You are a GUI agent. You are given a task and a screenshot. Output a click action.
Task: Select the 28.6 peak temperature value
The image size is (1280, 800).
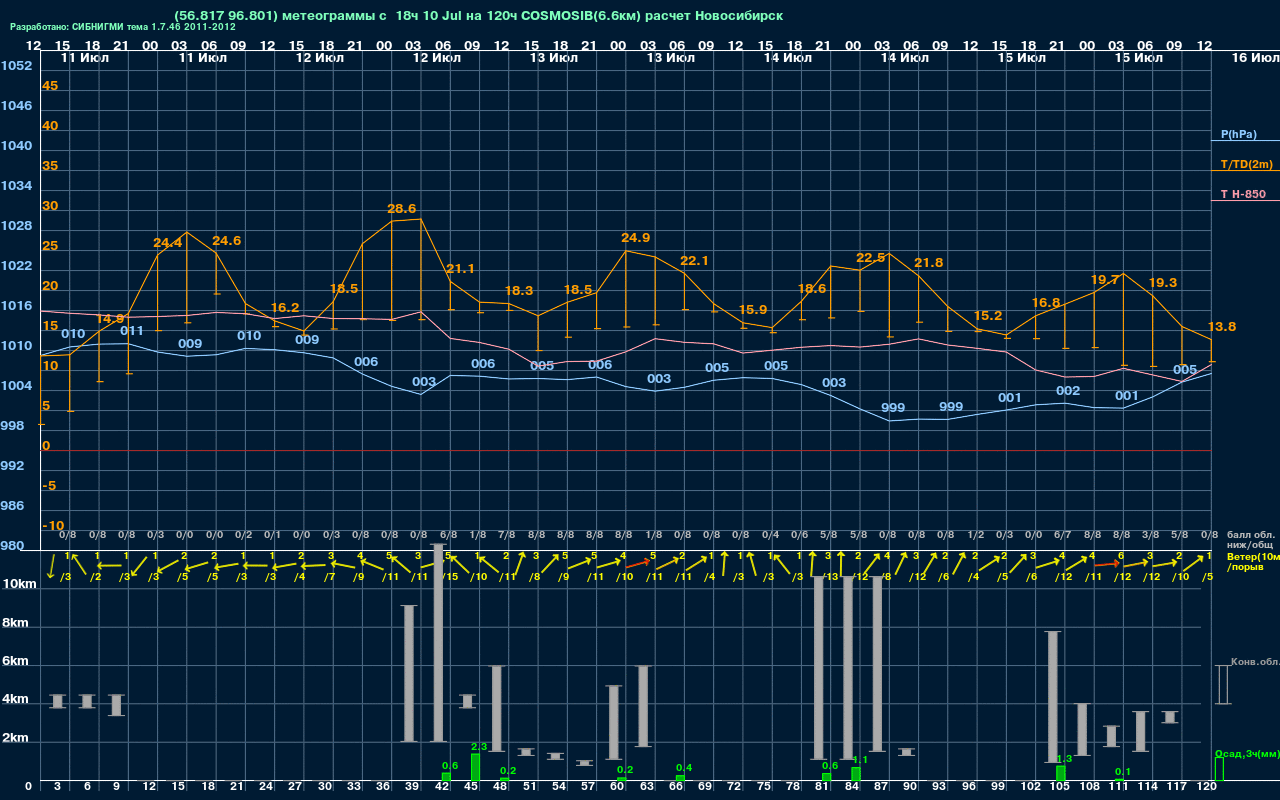point(401,209)
